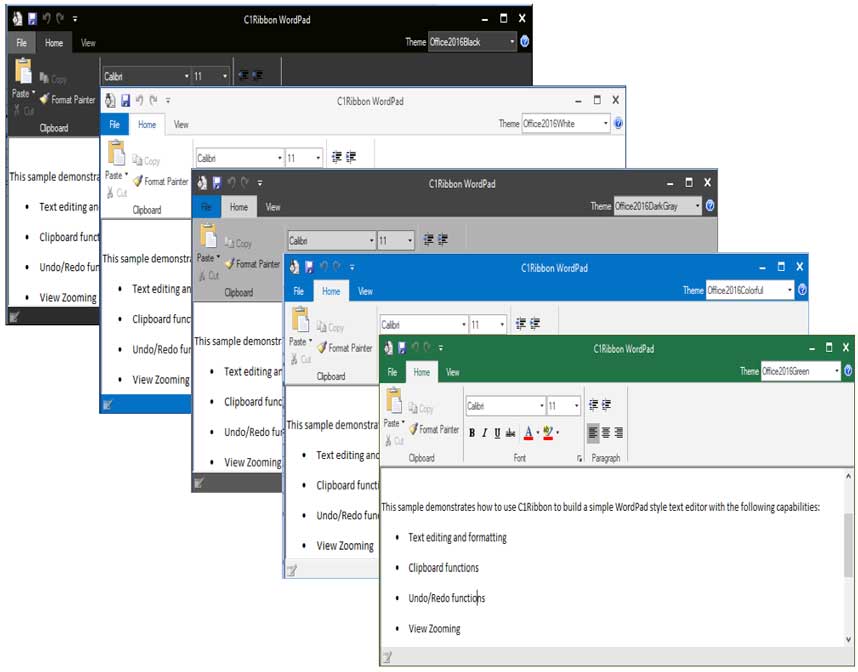Click the Help question mark button

(x=848, y=370)
